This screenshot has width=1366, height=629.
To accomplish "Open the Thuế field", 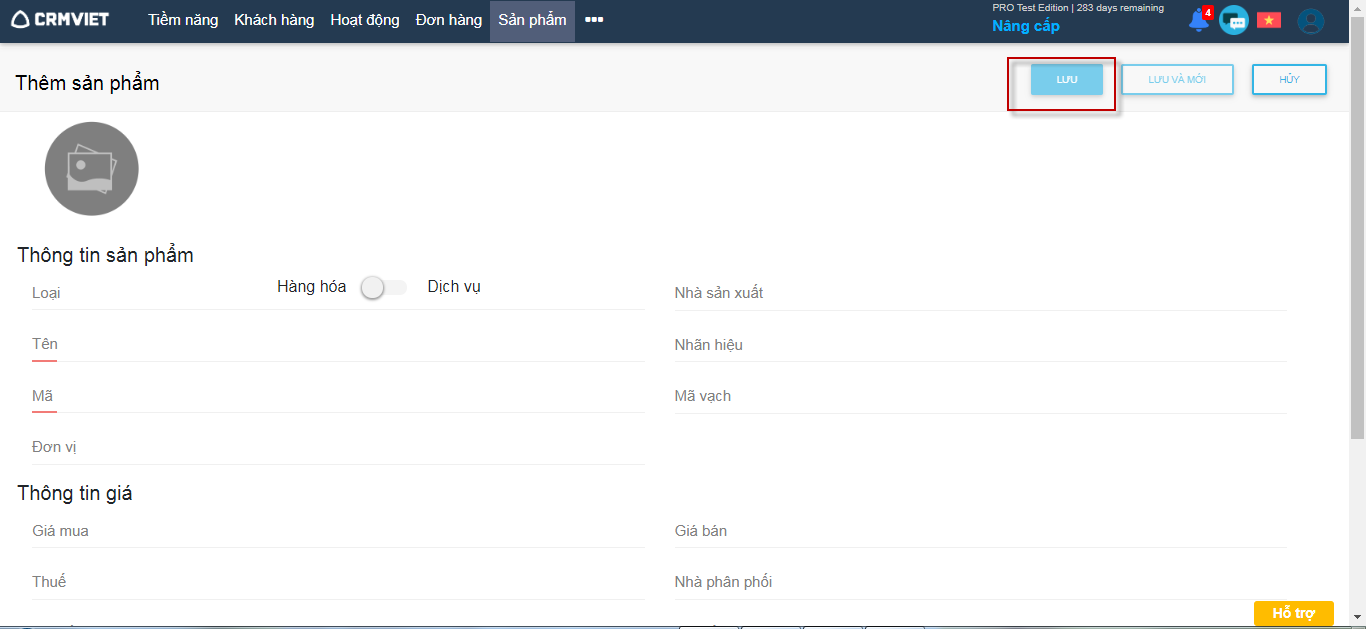I will tap(337, 582).
